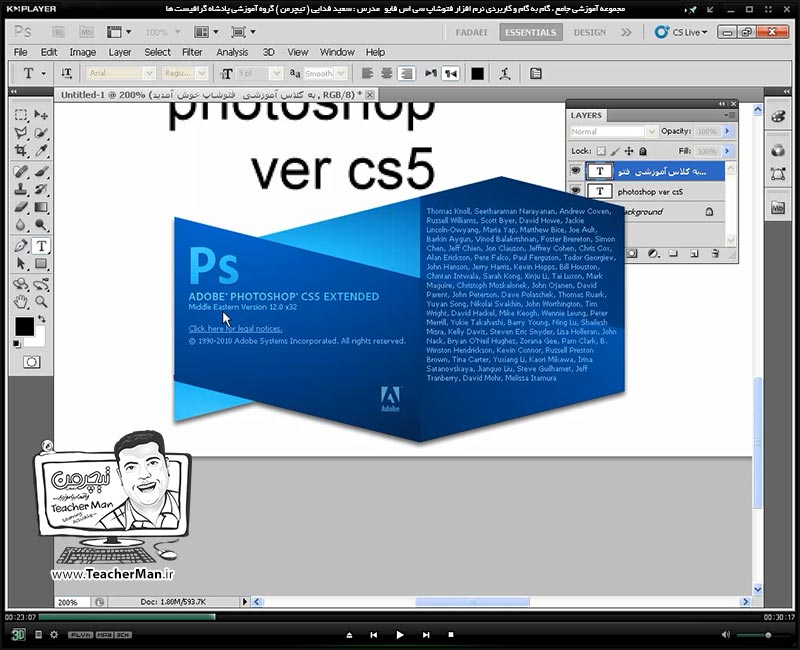Screen dimensions: 800x650
Task: Open the Opacity slider arrow
Action: pos(727,132)
